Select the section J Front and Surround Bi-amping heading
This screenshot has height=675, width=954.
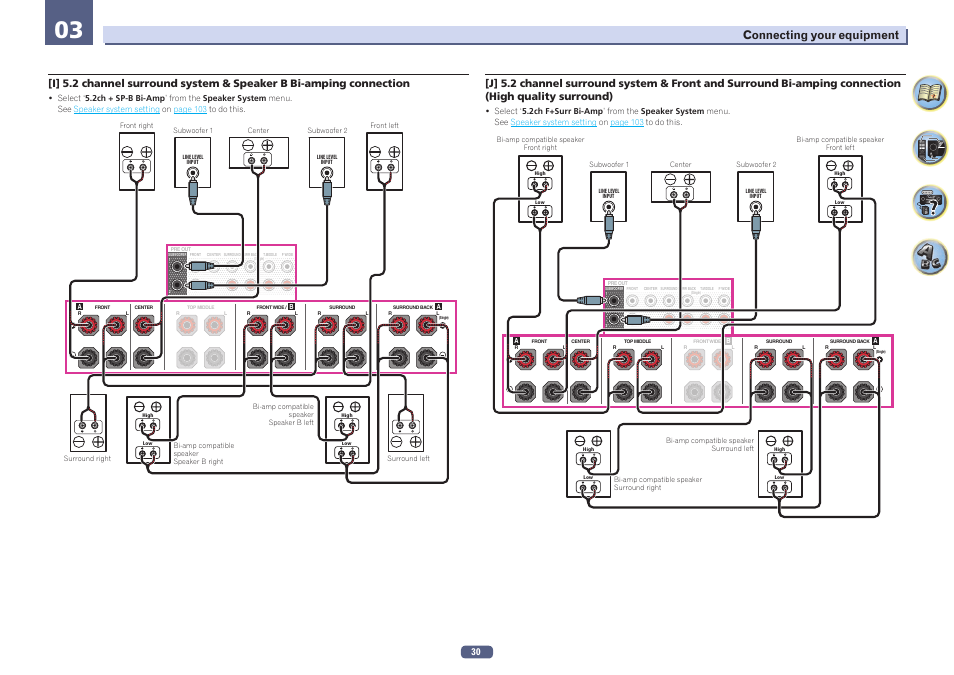coord(692,89)
